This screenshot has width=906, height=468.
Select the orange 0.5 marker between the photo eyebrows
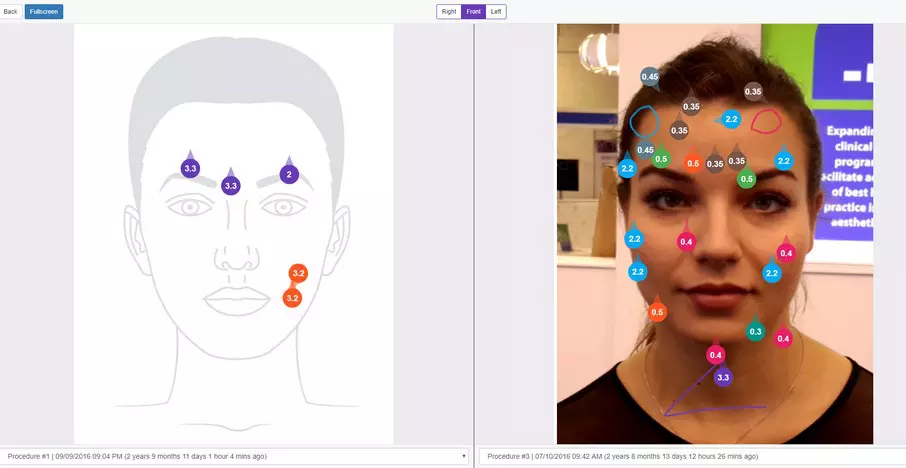coord(693,163)
